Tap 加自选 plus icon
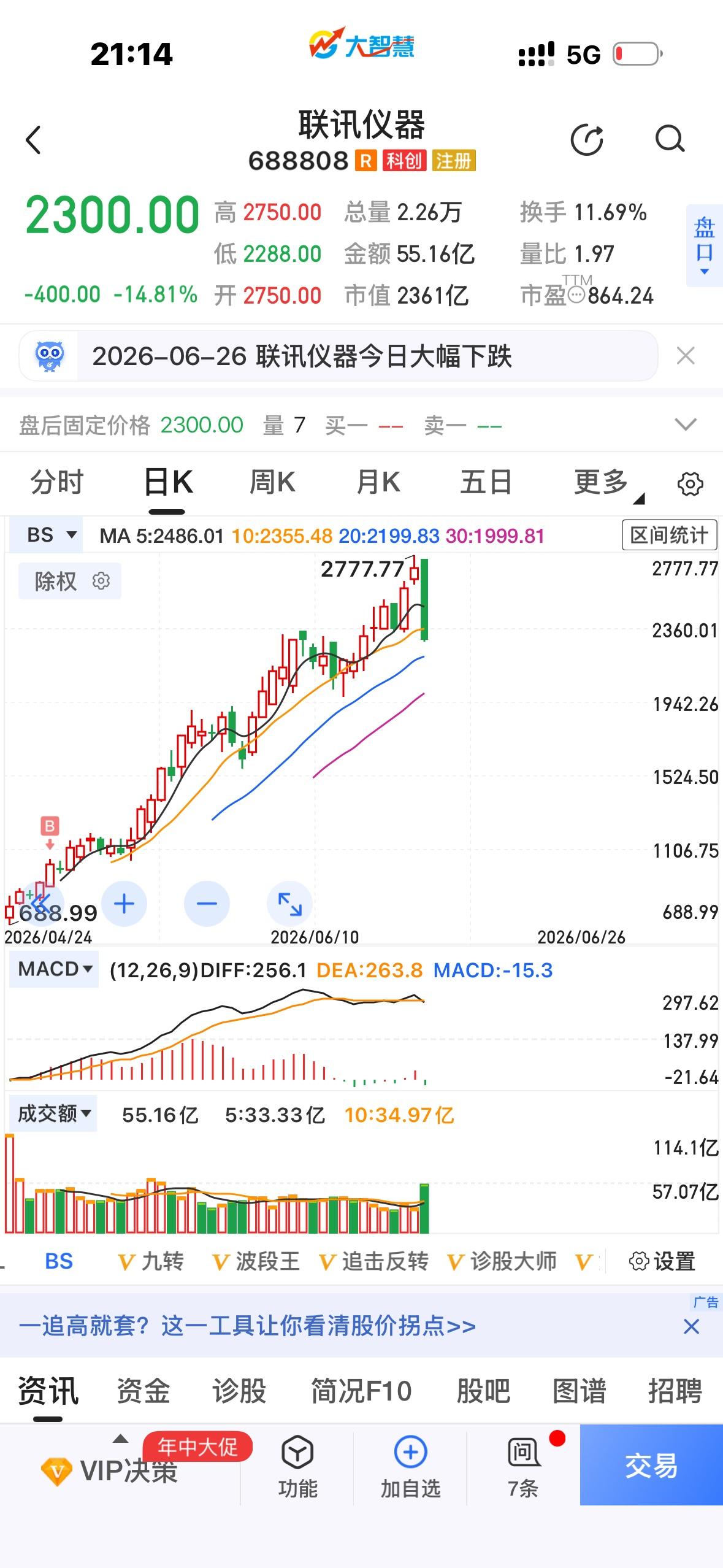 point(410,1467)
